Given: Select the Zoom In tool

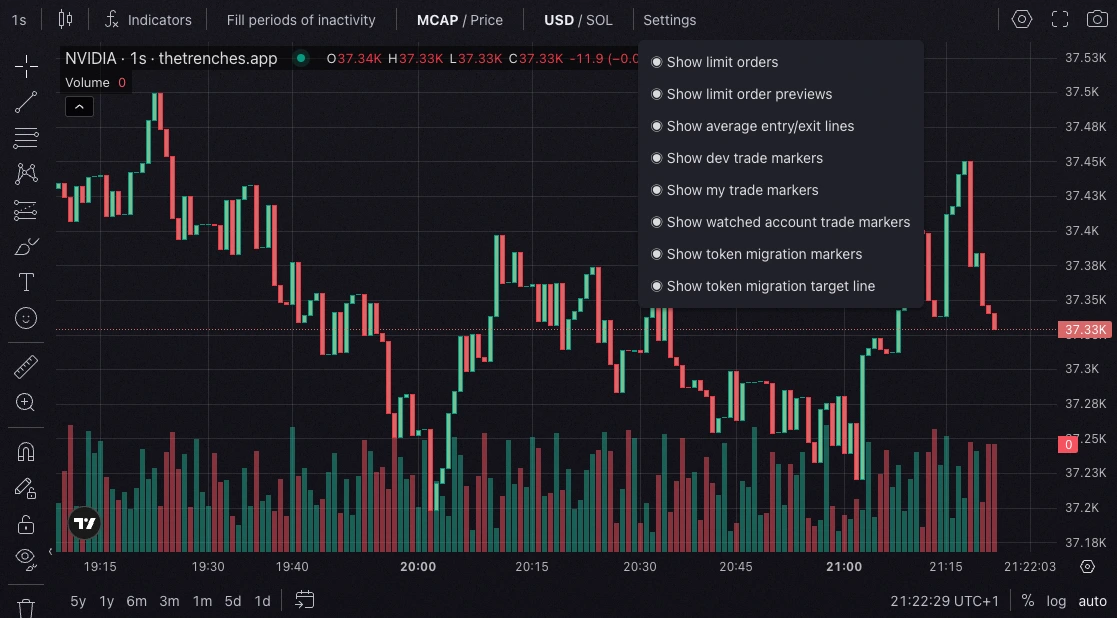Looking at the screenshot, I should pyautogui.click(x=27, y=402).
